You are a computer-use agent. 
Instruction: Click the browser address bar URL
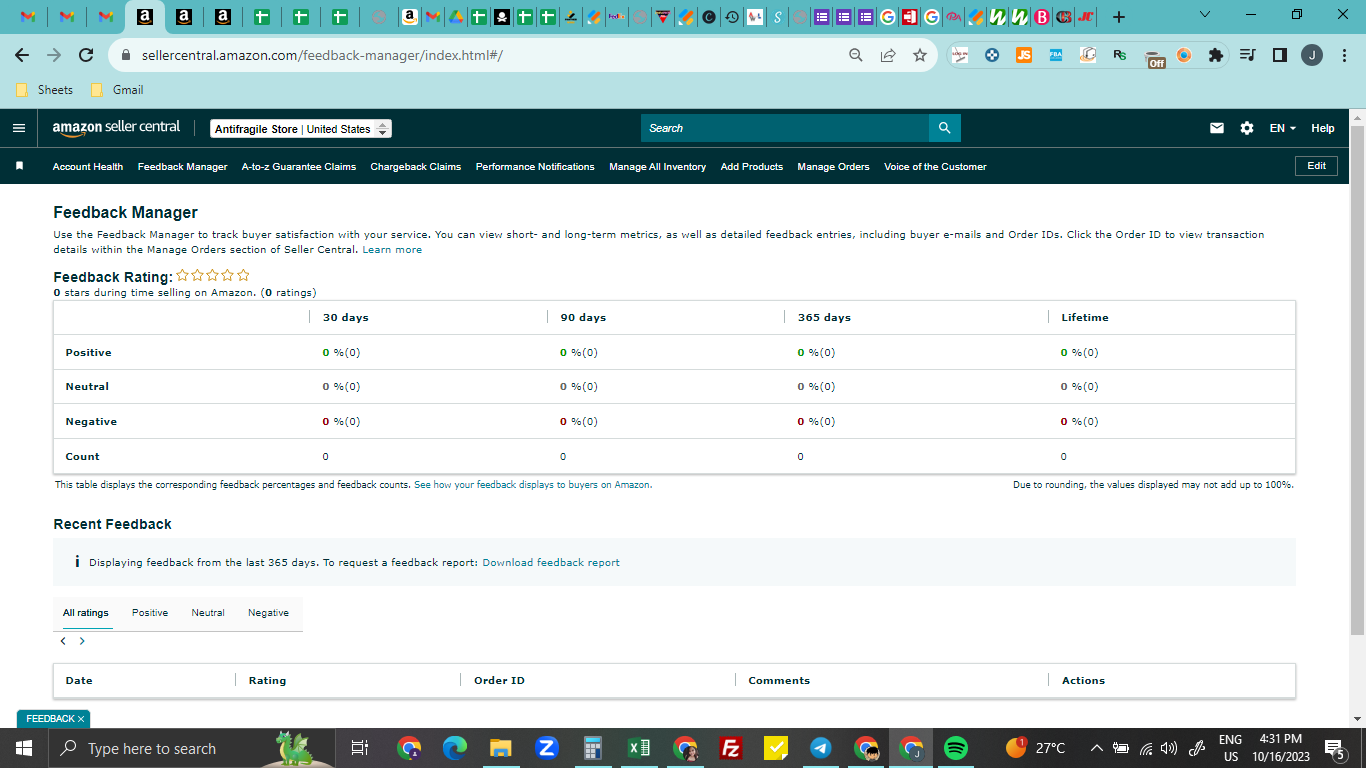coord(322,55)
